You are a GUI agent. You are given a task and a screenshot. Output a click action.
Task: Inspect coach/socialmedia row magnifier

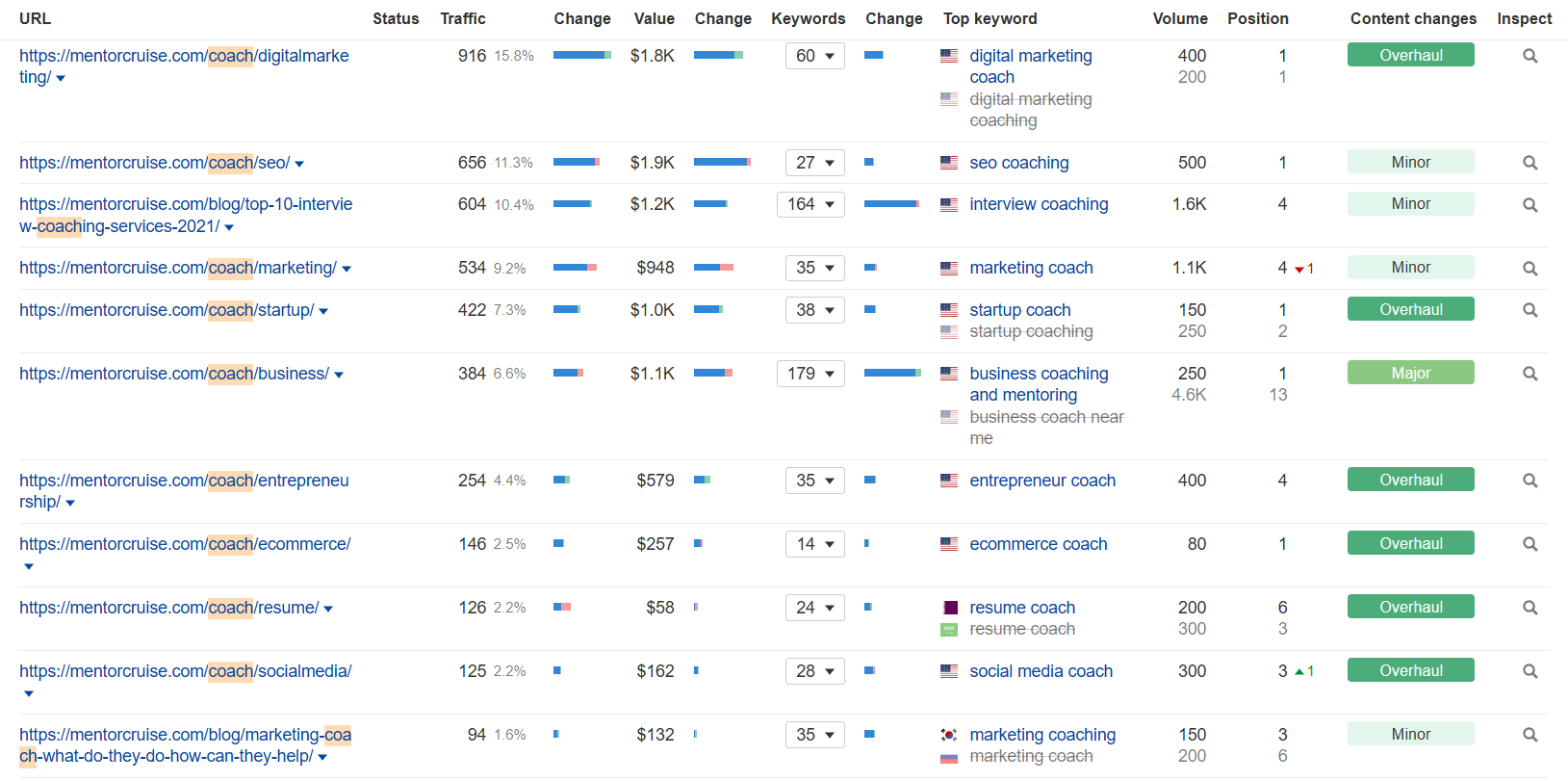coord(1529,671)
